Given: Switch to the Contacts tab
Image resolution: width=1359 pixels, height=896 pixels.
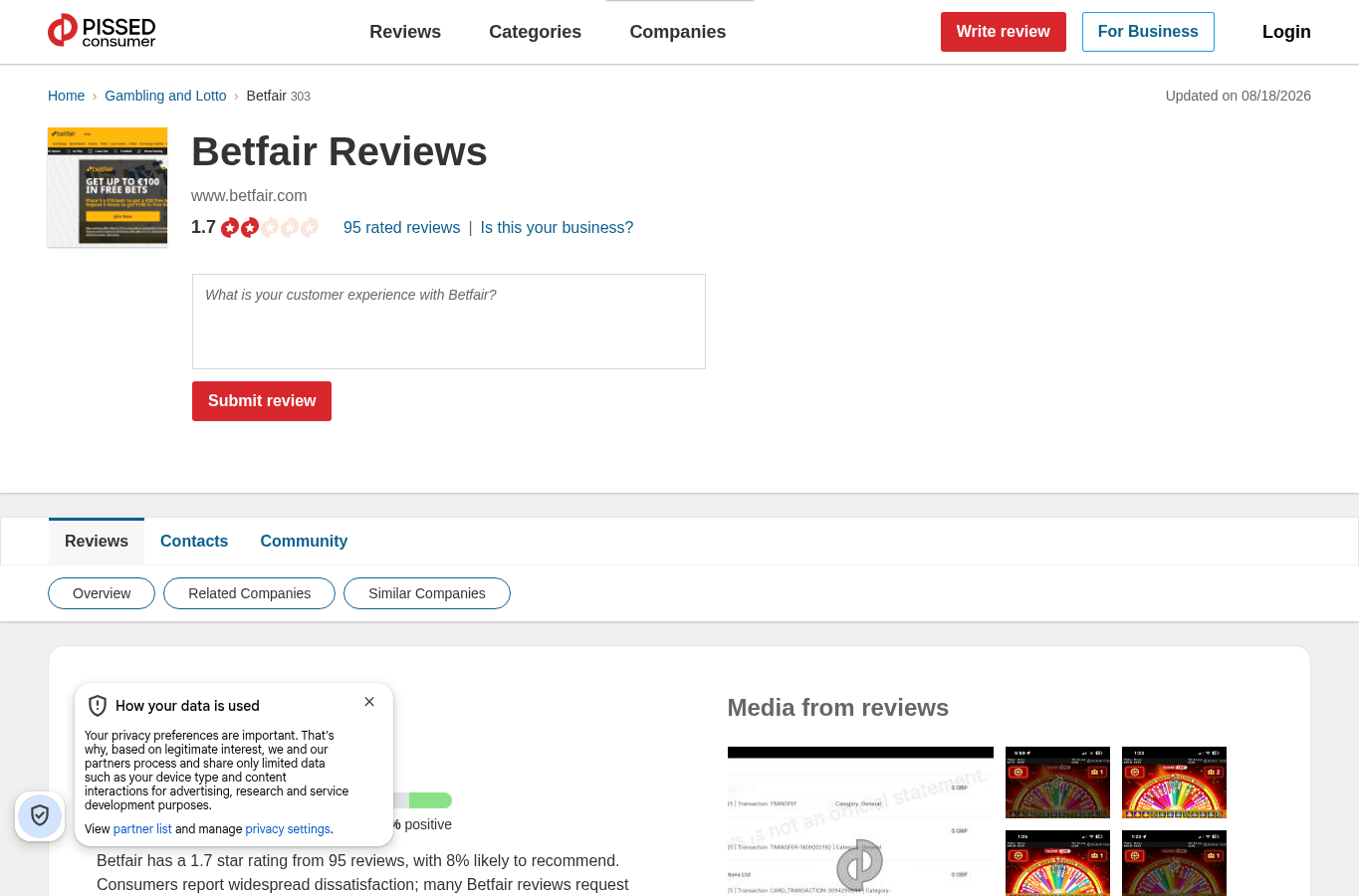Looking at the screenshot, I should tap(194, 541).
